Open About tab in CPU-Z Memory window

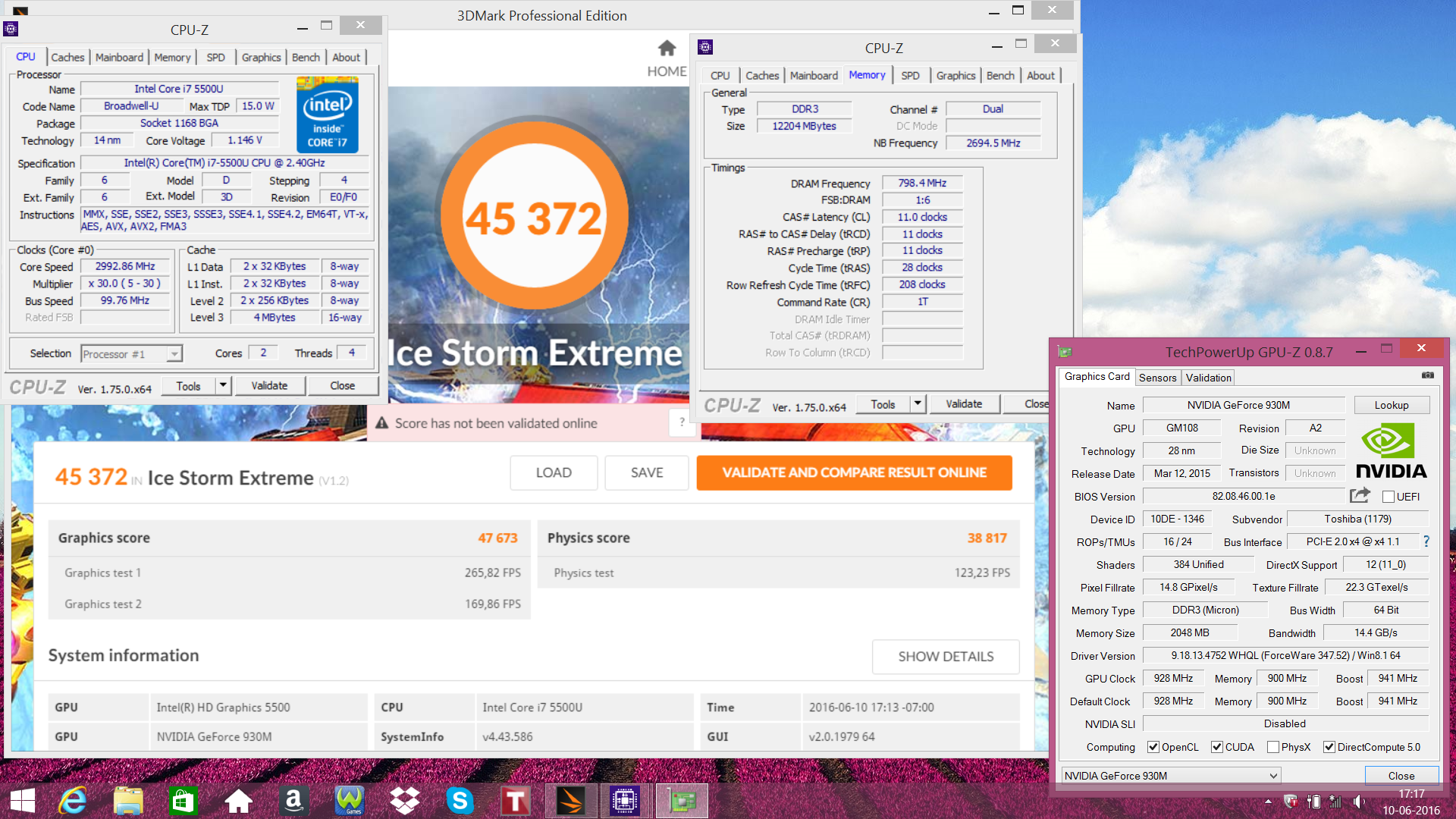click(1040, 75)
